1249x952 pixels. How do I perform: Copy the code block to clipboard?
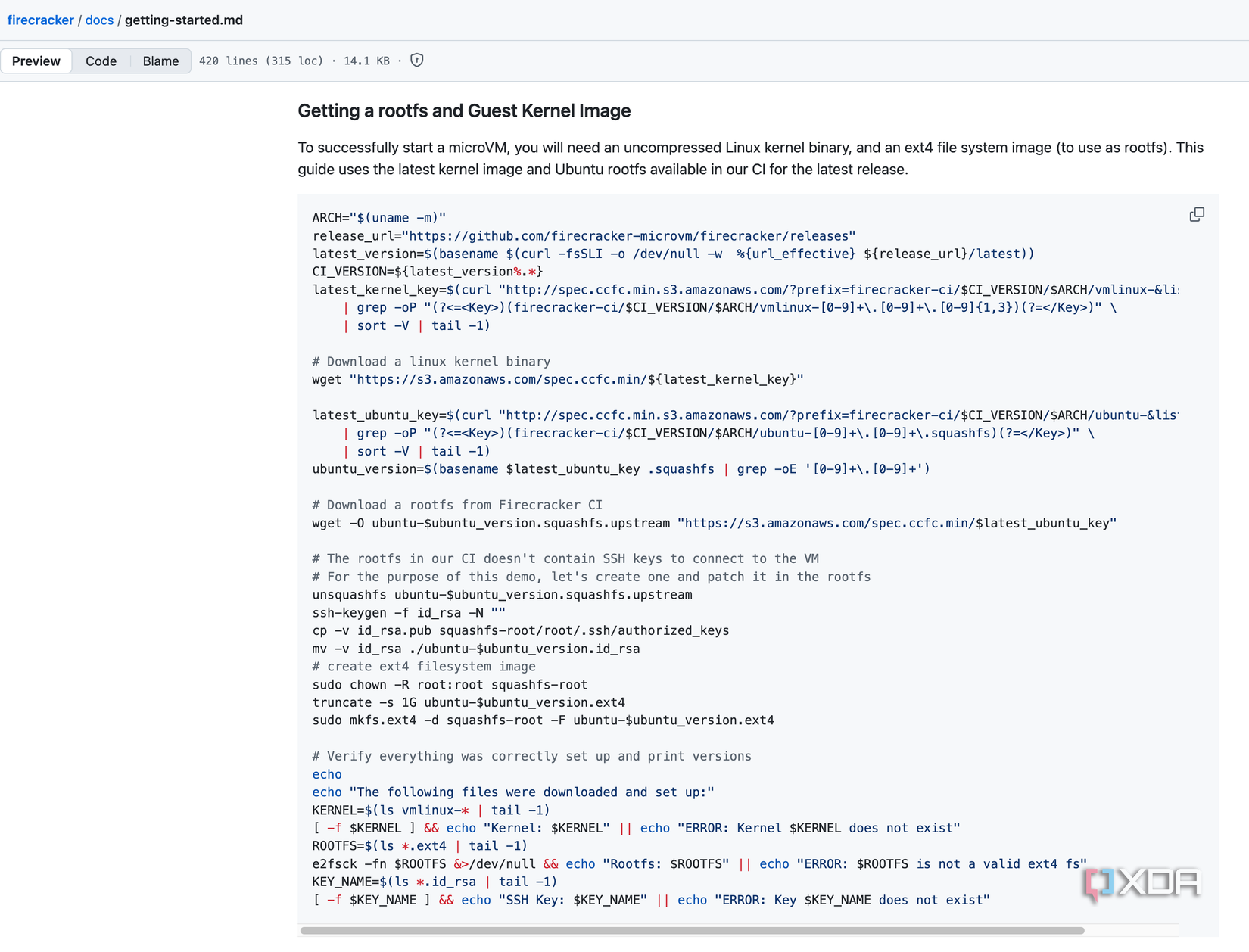pos(1197,215)
